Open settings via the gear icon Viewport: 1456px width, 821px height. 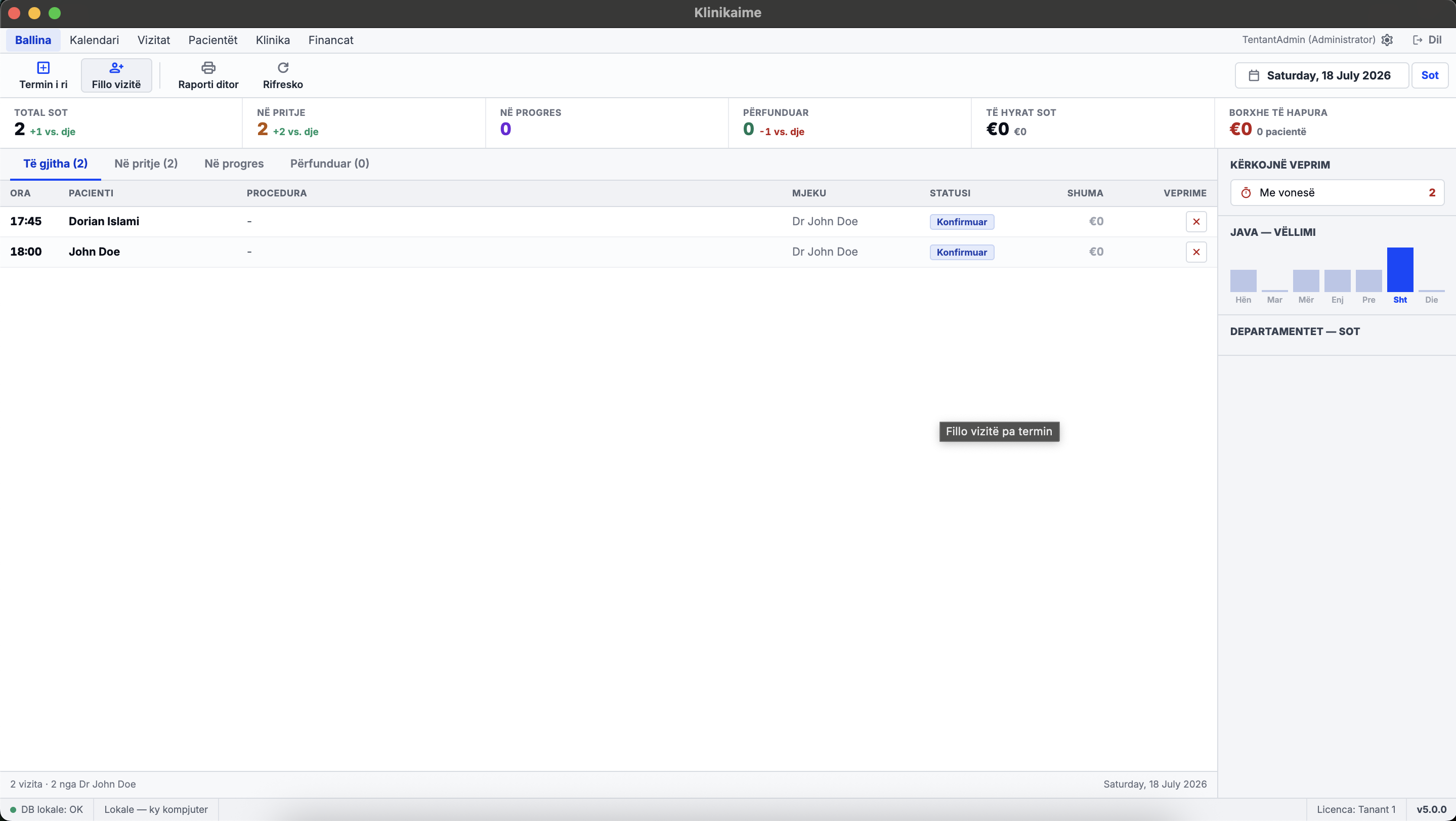coord(1387,40)
